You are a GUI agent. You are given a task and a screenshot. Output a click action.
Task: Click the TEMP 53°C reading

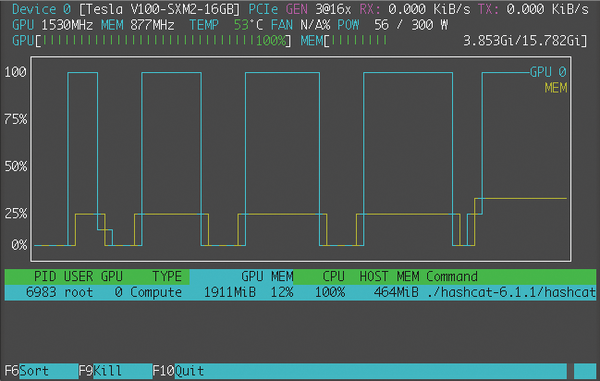coord(226,25)
